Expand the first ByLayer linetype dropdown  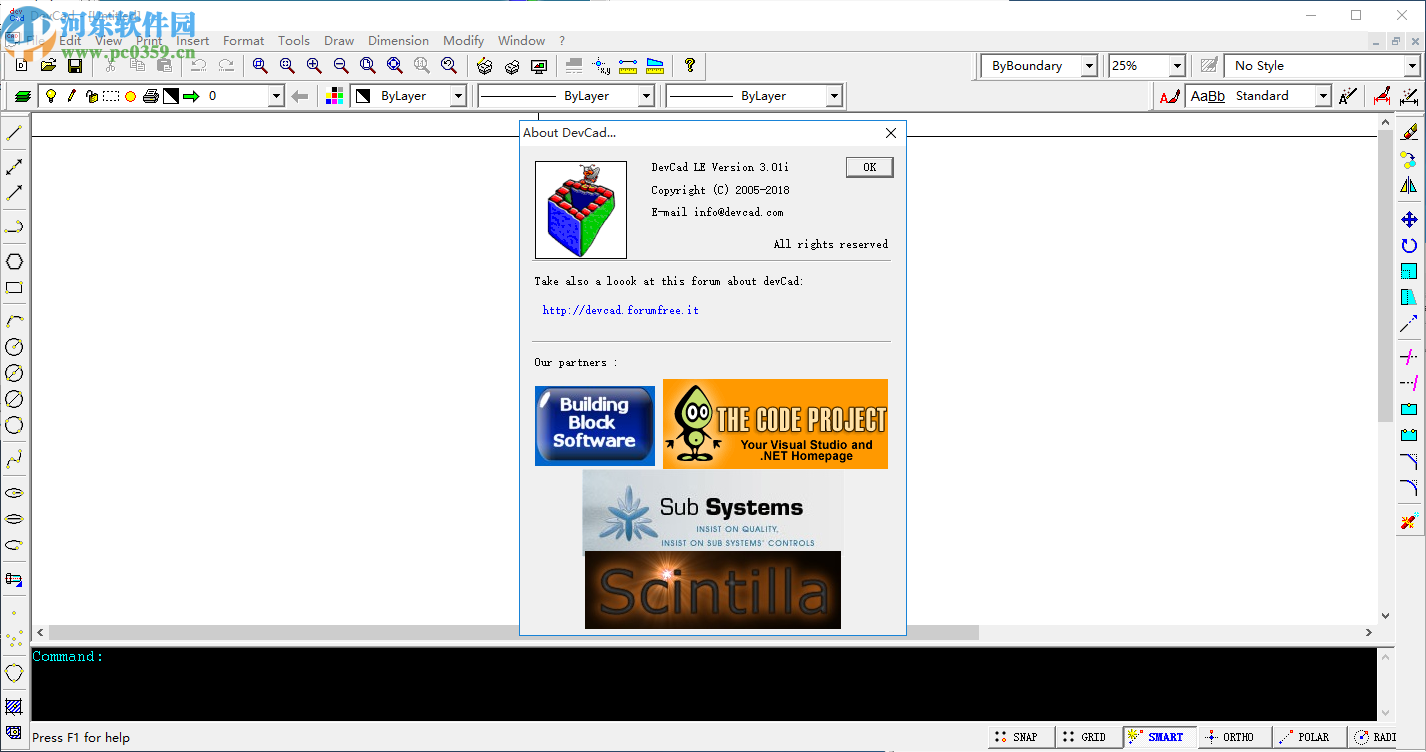point(646,96)
